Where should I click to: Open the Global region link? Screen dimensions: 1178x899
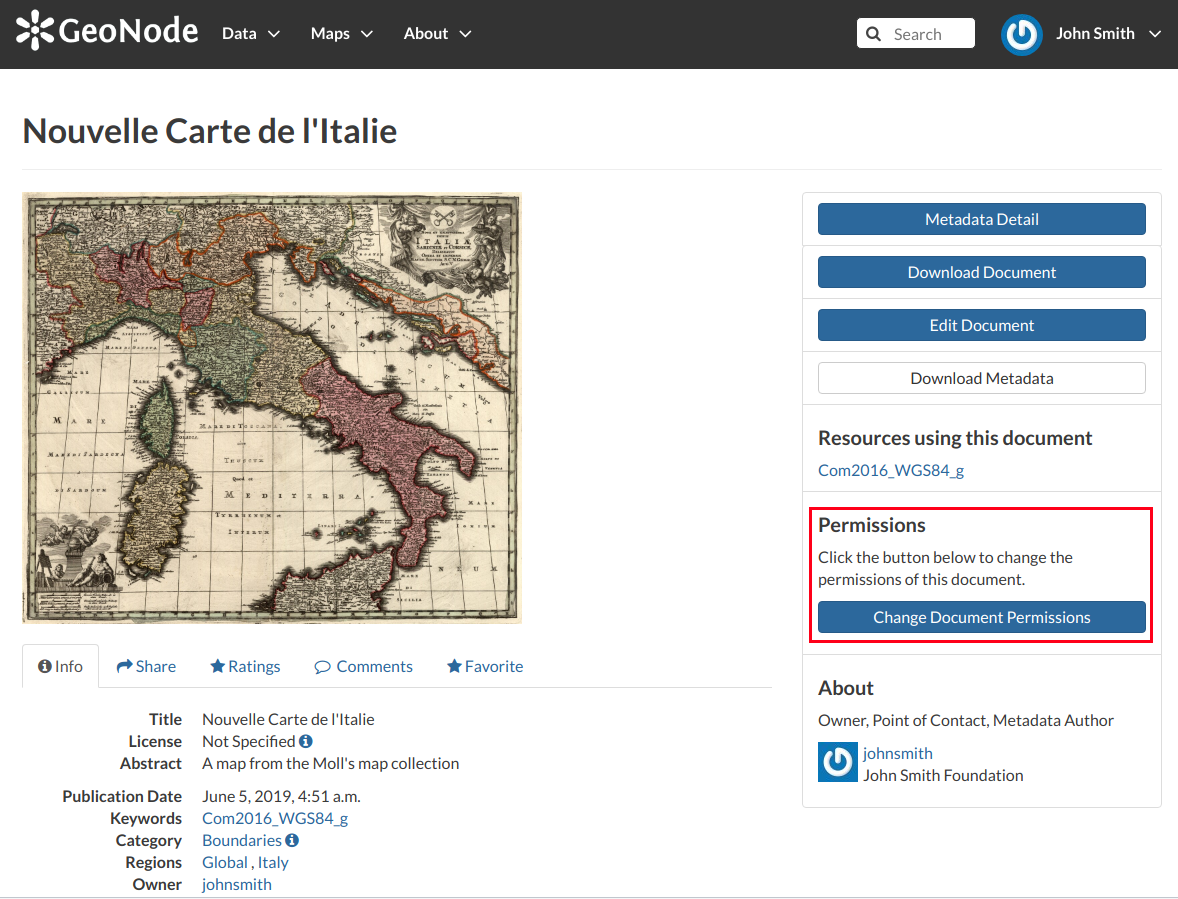click(x=225, y=862)
